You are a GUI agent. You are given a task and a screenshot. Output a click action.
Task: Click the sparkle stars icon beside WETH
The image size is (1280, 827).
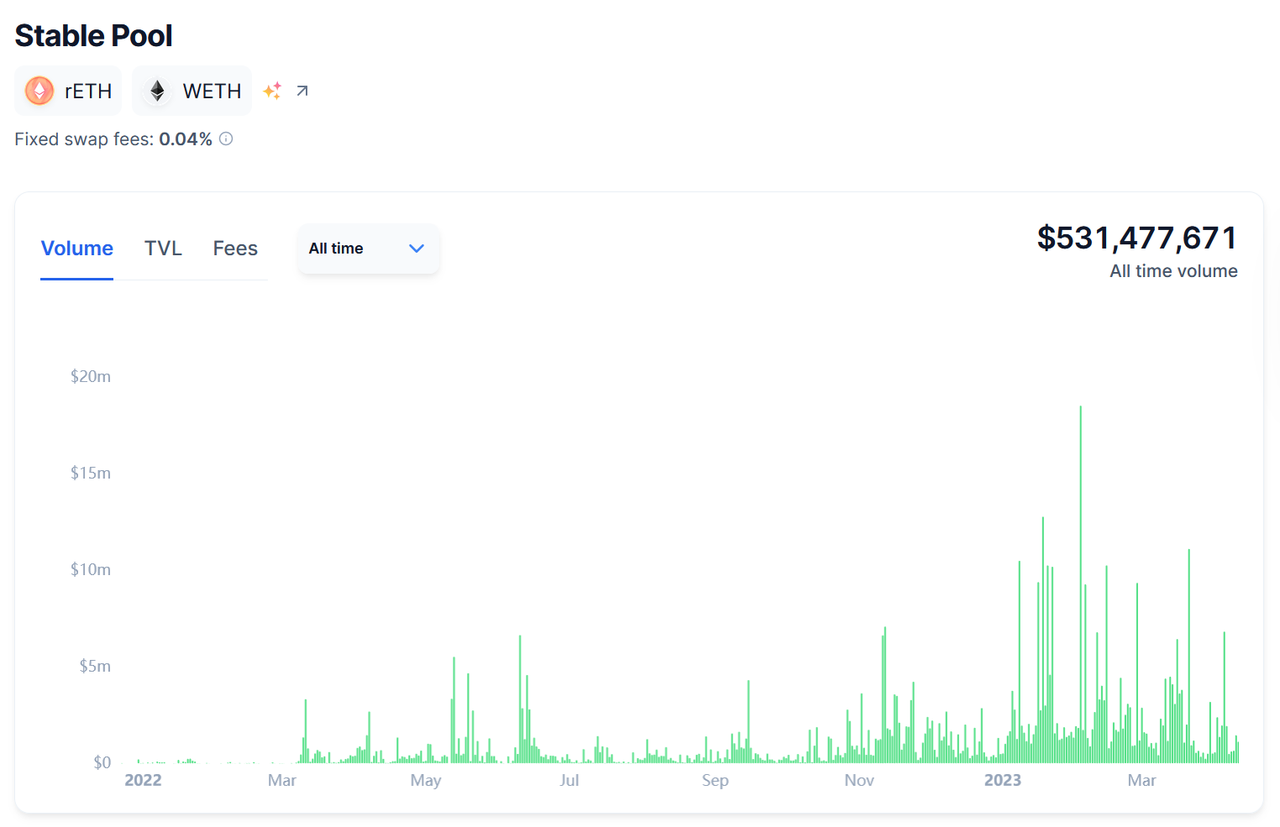point(272,91)
